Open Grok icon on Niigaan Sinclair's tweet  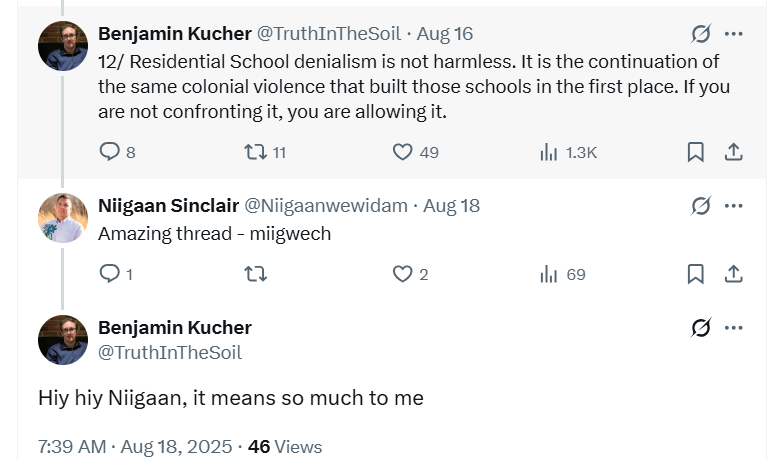click(701, 206)
